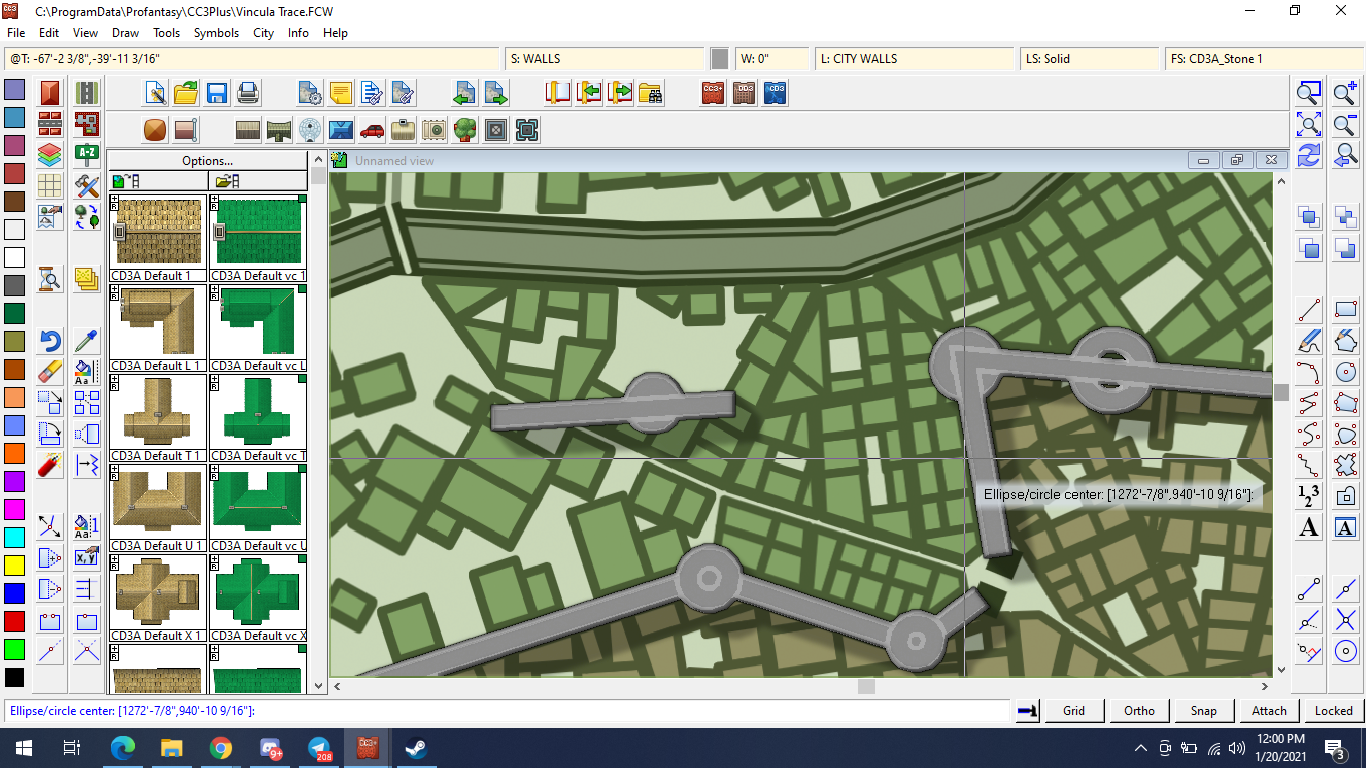Click the hammer and wrench tools icon
This screenshot has width=1366, height=768.
87,186
